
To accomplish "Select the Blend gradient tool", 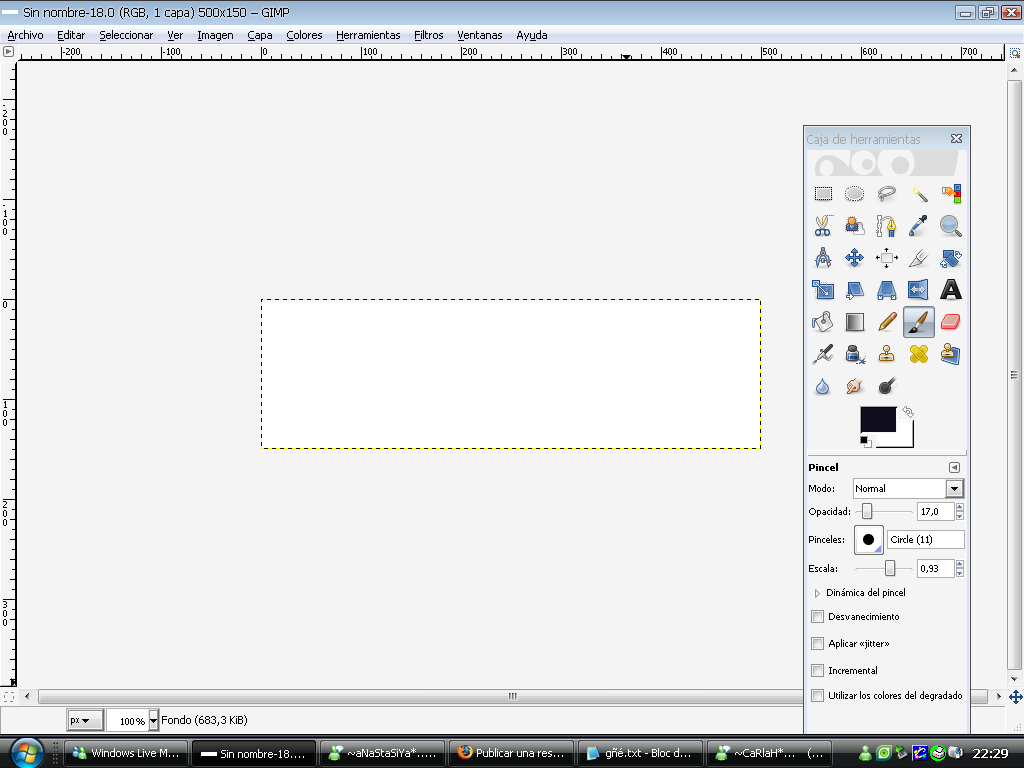I will (x=854, y=322).
